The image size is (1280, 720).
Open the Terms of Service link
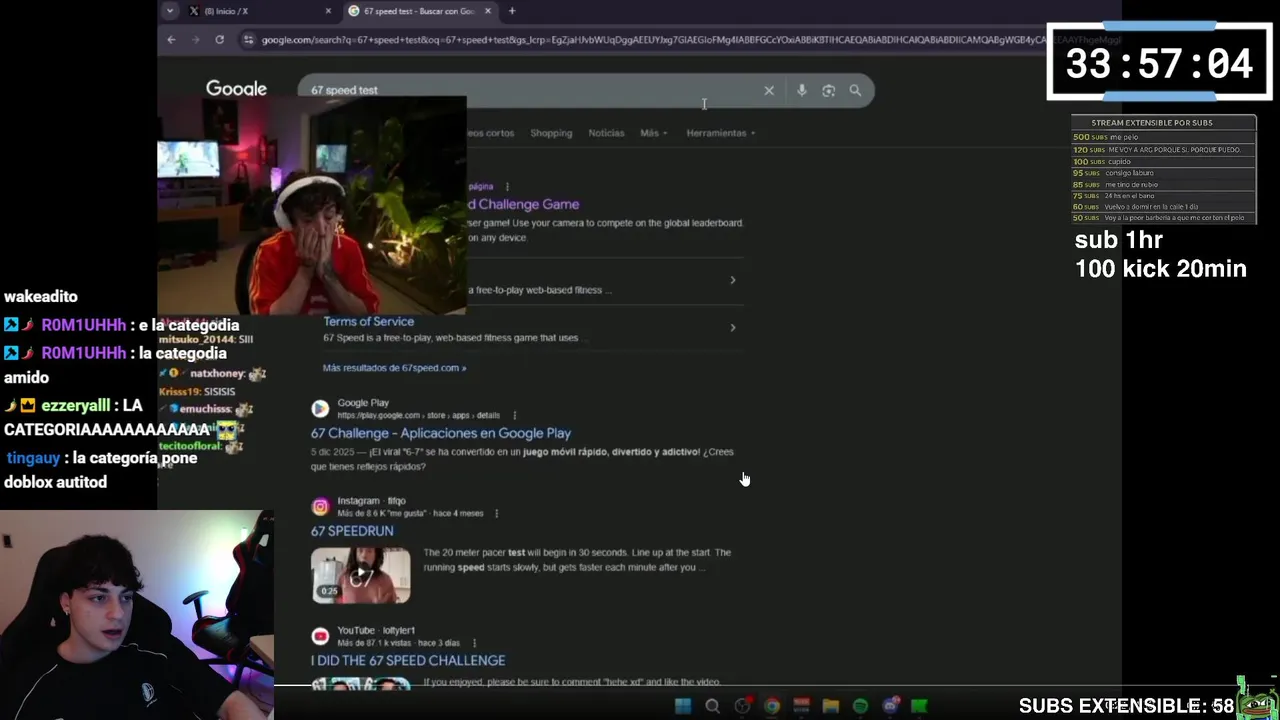tap(368, 321)
